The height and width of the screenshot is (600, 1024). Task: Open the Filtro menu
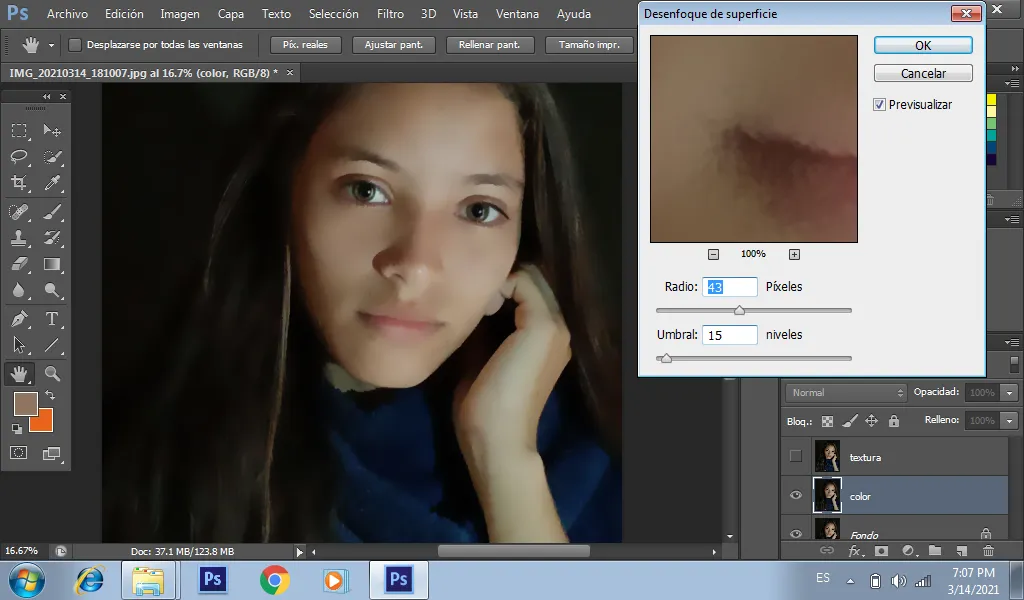click(x=391, y=14)
